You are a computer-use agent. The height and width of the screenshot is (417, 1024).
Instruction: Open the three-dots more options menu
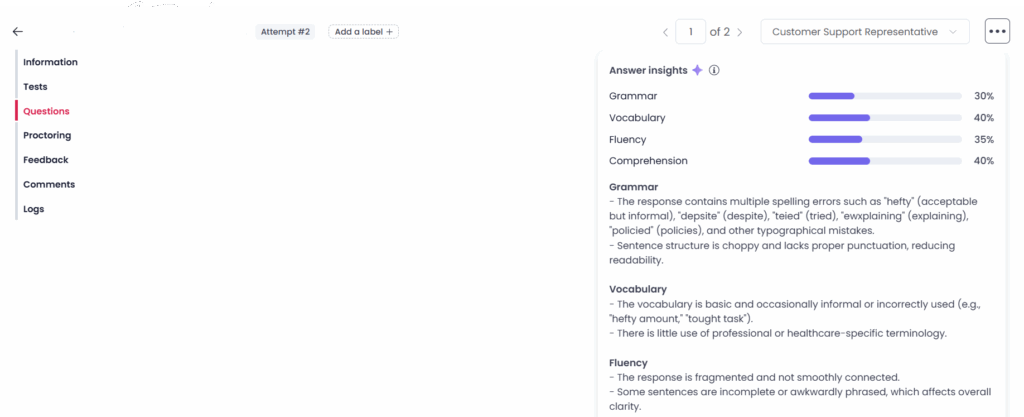point(997,31)
